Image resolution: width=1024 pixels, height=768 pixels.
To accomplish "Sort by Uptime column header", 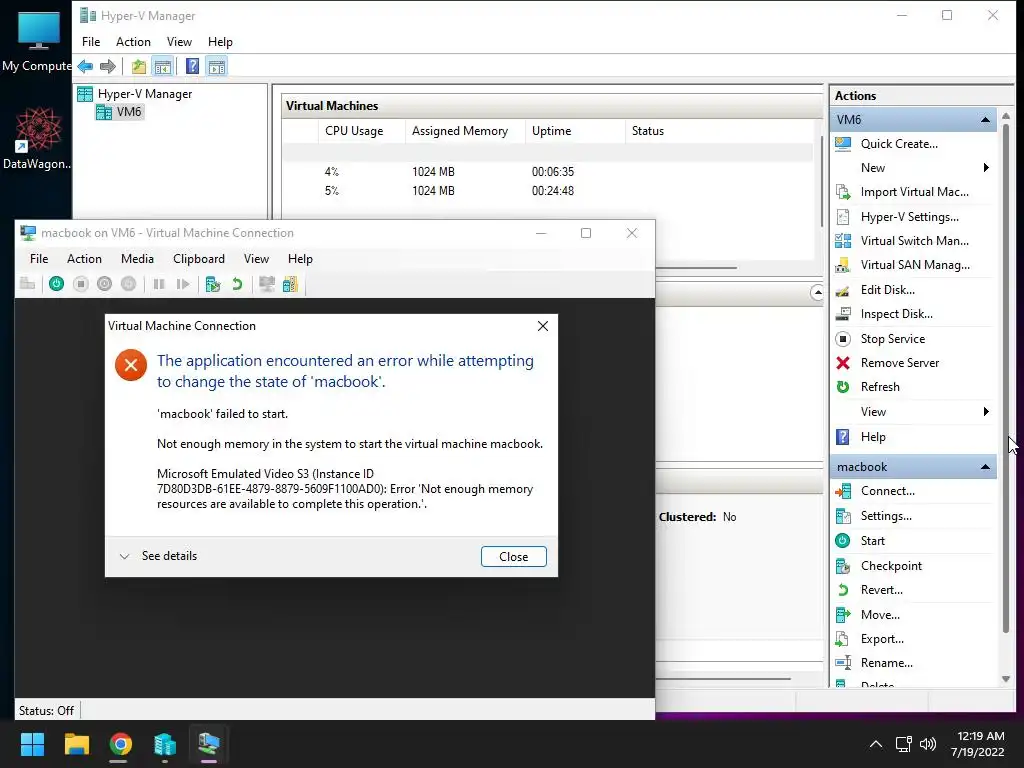I will click(x=551, y=131).
